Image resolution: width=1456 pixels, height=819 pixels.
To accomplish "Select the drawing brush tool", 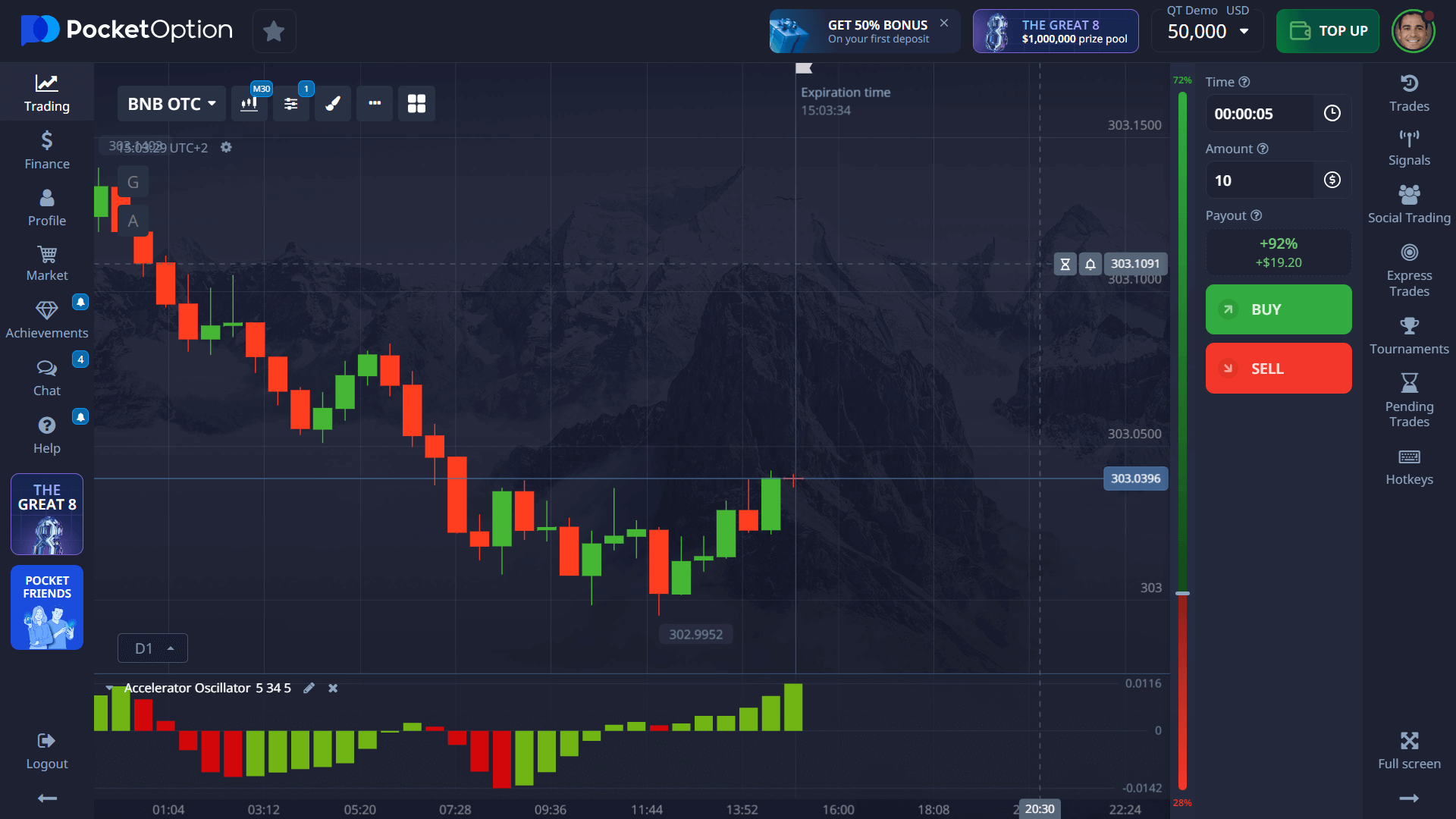I will point(333,104).
